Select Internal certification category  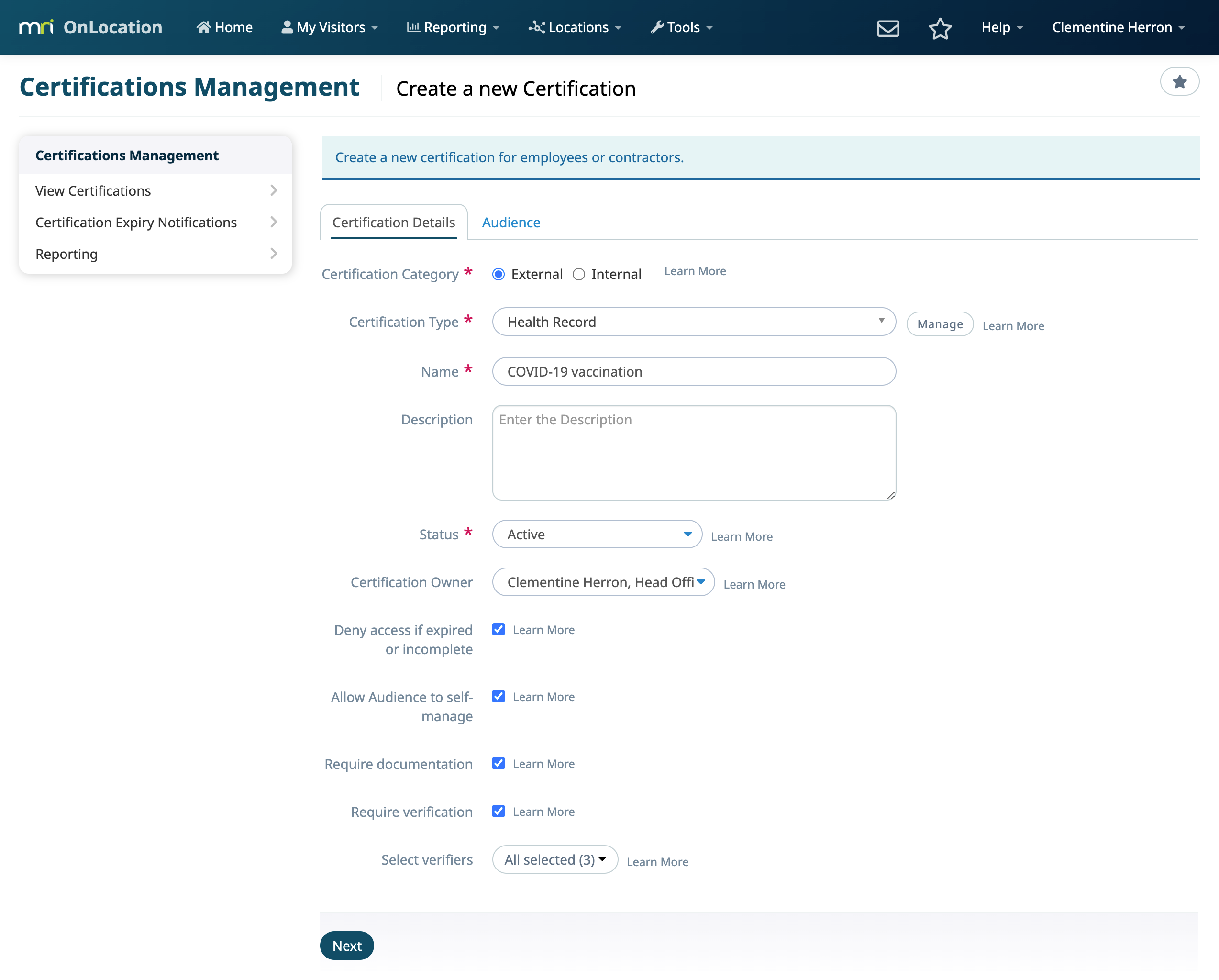coord(578,274)
